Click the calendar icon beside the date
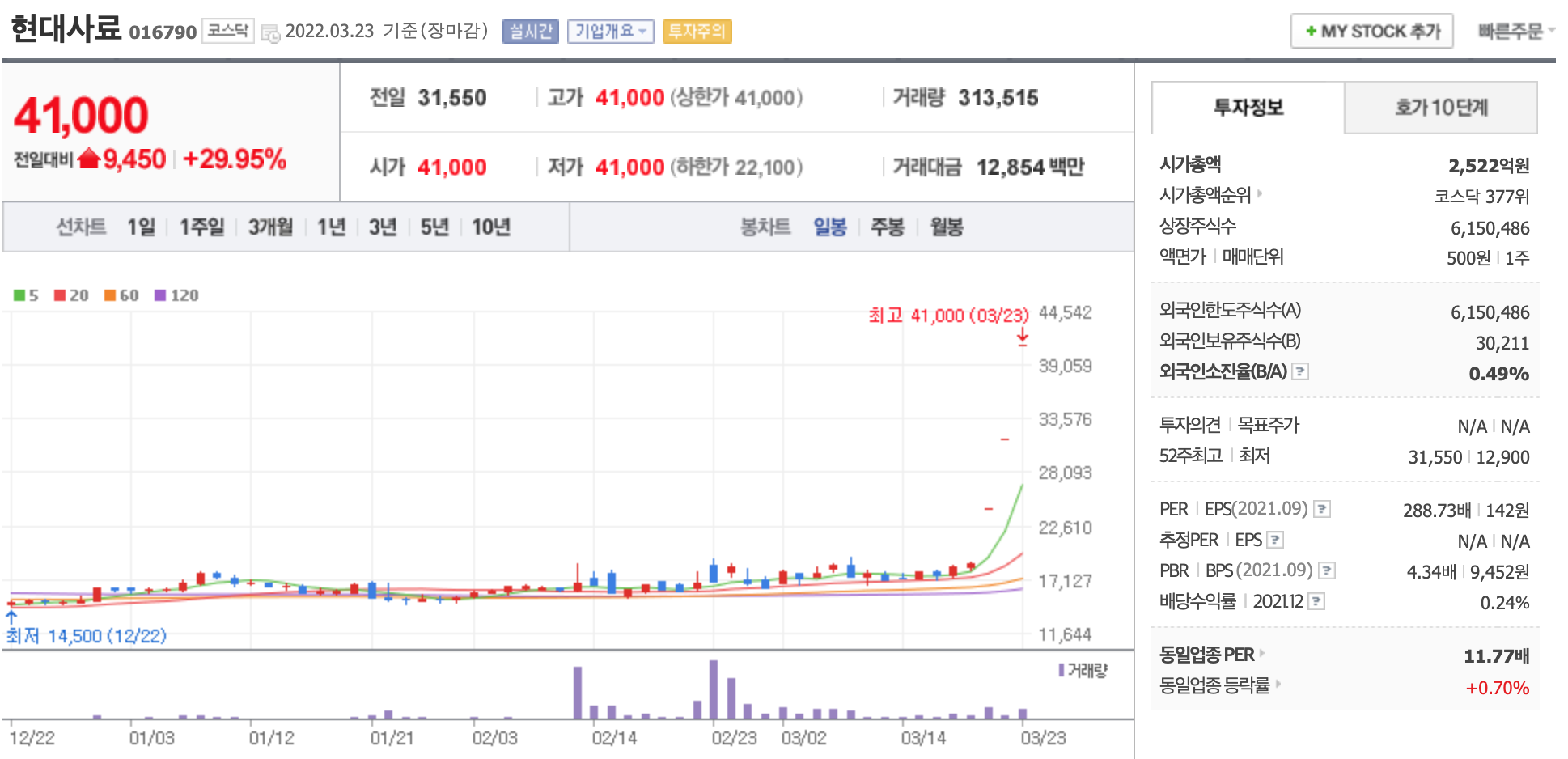This screenshot has height=759, width=1568. [271, 33]
